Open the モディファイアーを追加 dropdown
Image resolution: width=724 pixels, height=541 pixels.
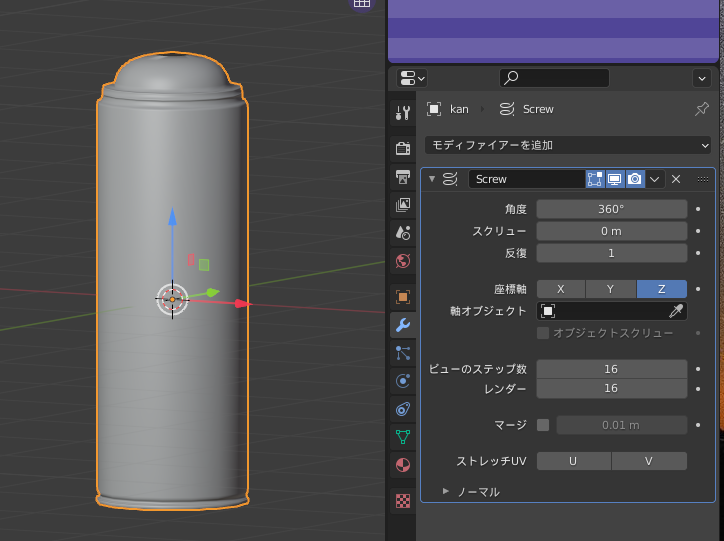tap(567, 145)
